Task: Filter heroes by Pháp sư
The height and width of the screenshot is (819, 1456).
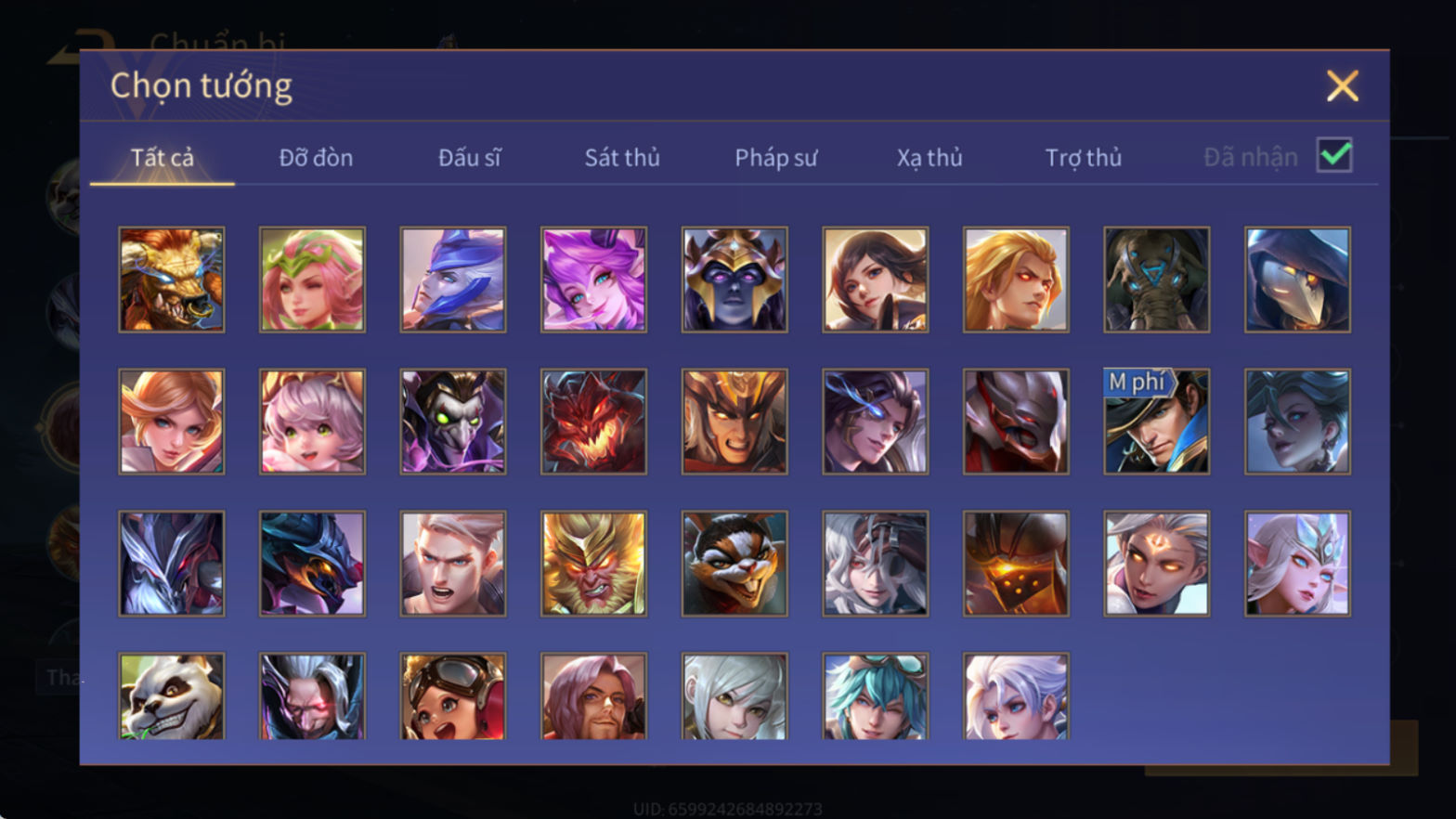Action: pos(775,158)
